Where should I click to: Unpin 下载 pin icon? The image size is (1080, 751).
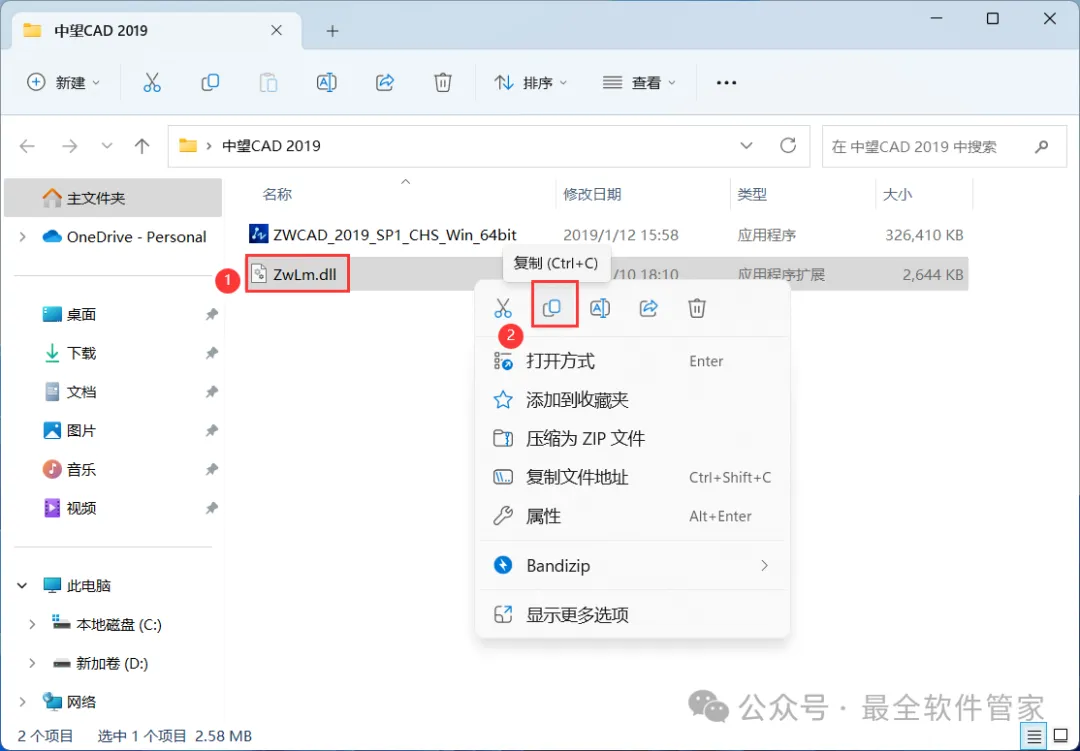(x=211, y=353)
